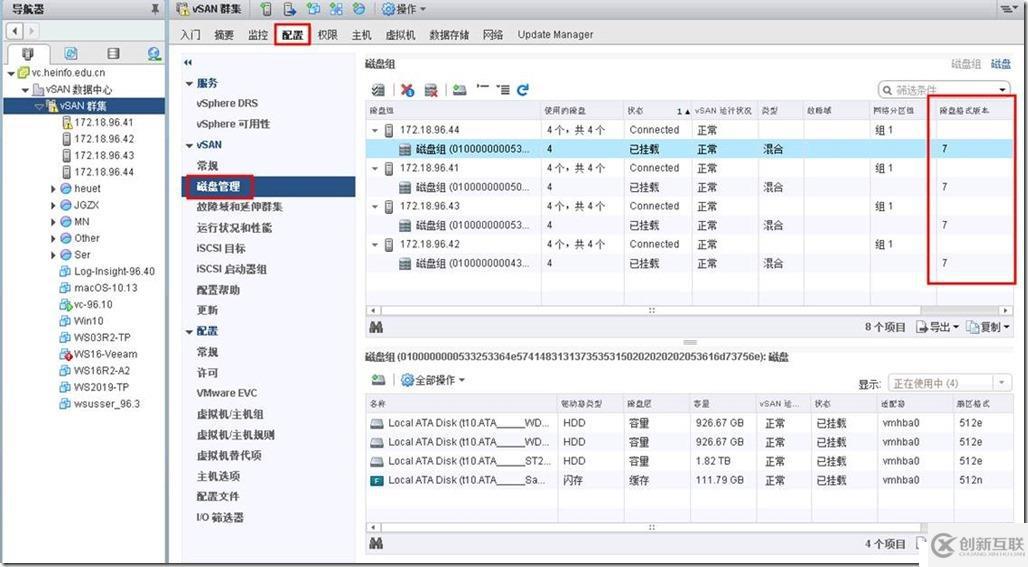
Task: Open the 显示 正在使用中 (4) dropdown
Action: tap(948, 383)
